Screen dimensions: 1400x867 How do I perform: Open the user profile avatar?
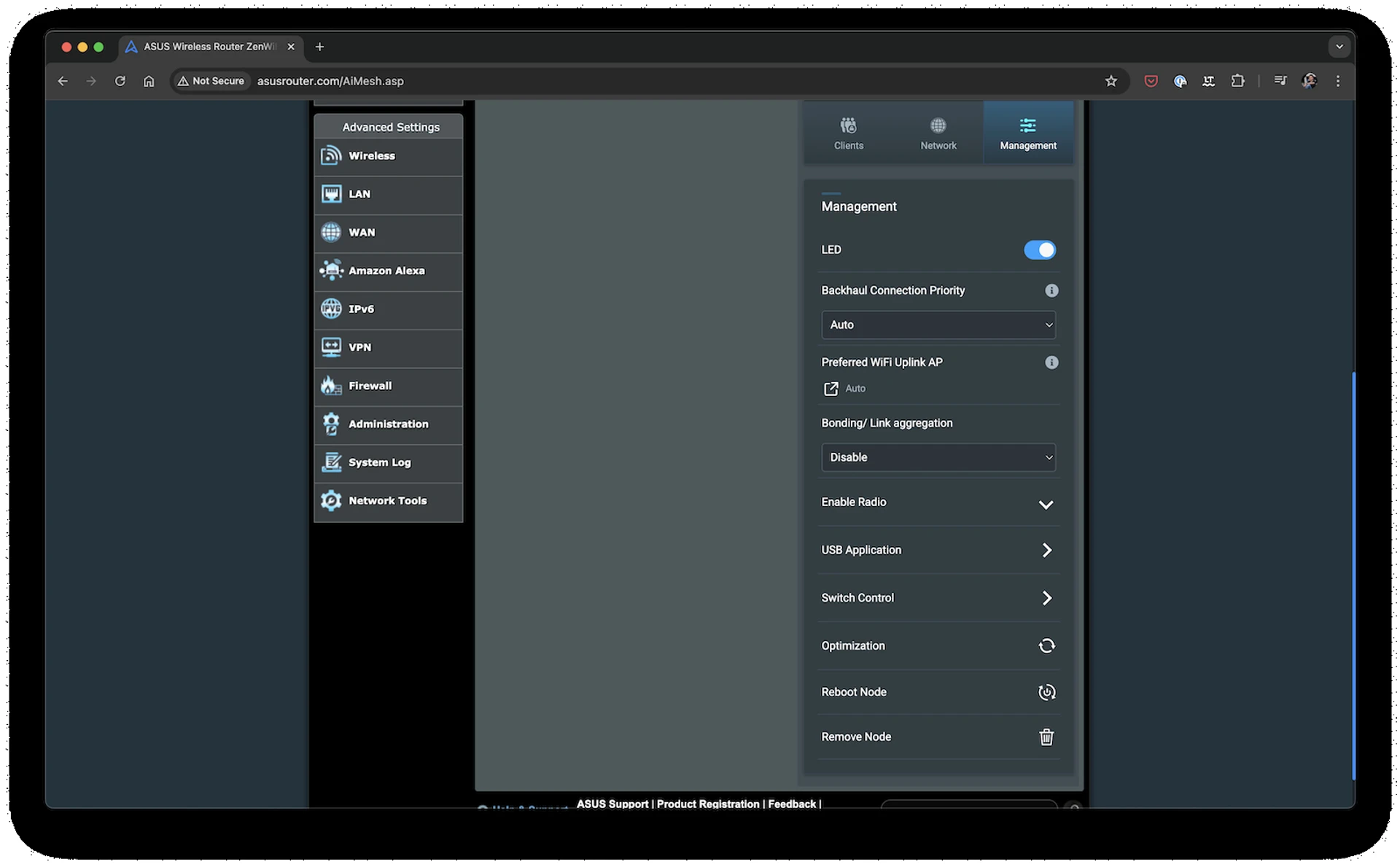pyautogui.click(x=1309, y=81)
